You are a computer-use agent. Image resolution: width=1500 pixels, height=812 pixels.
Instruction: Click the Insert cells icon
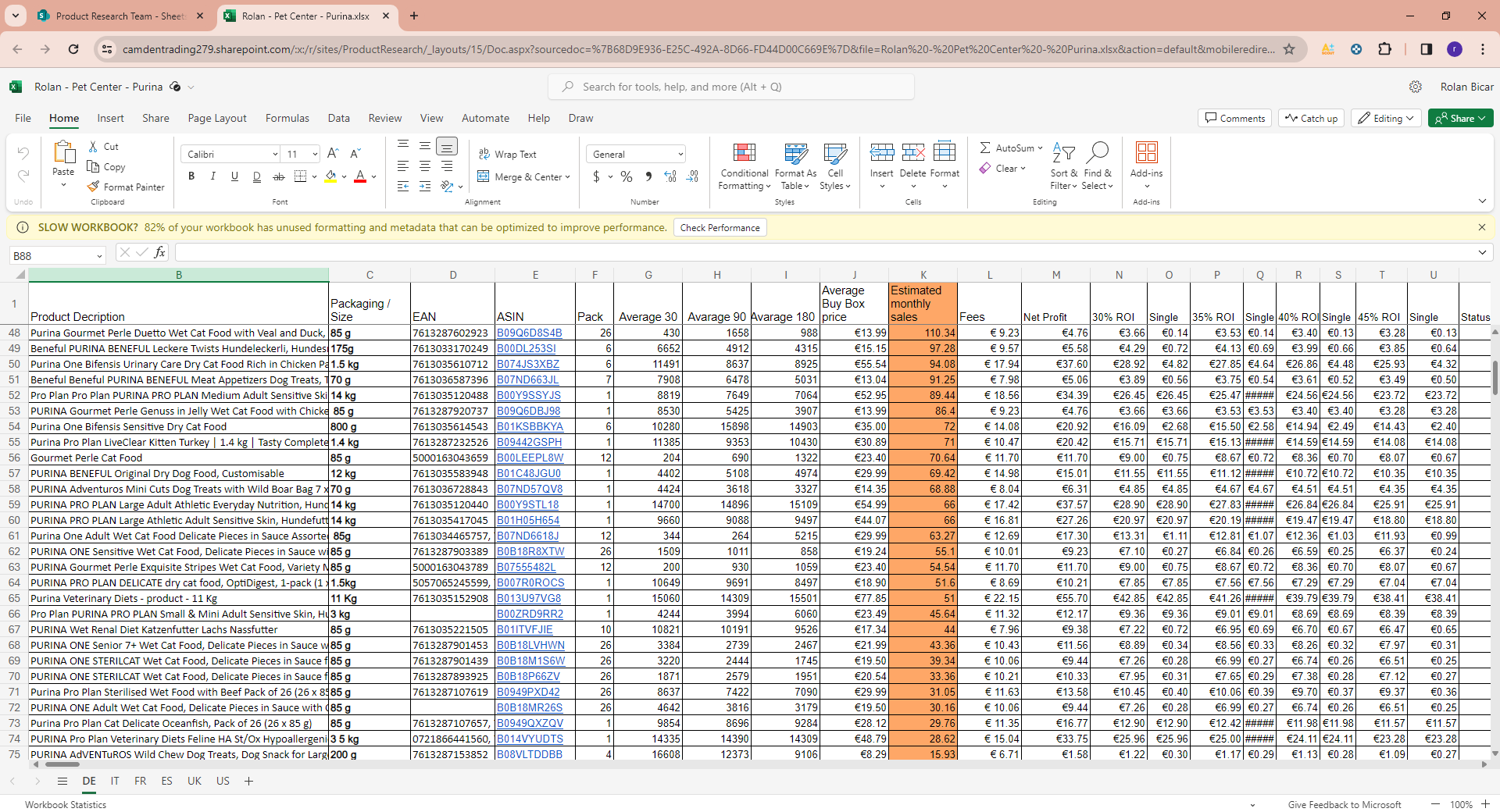point(882,151)
